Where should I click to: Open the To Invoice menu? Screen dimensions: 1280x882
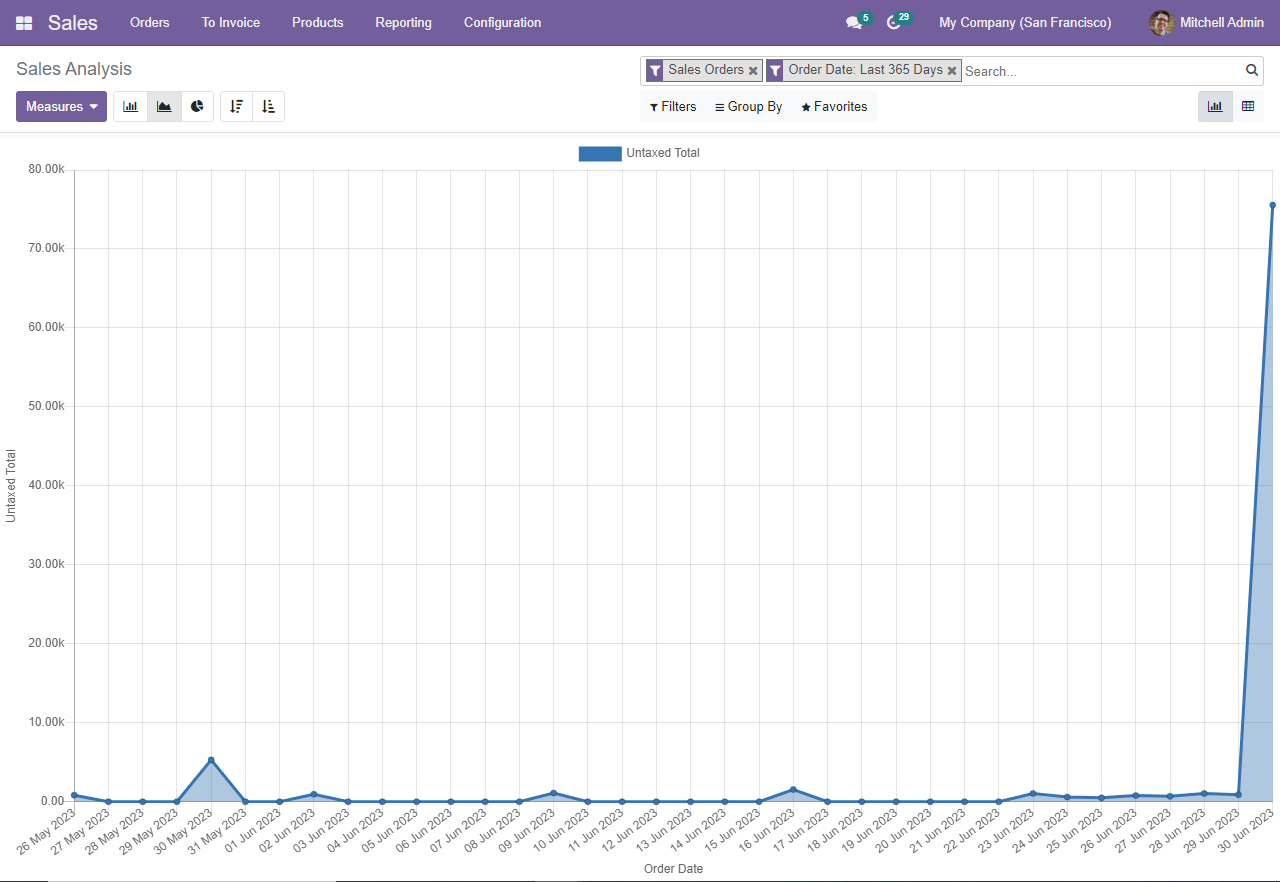click(x=231, y=23)
